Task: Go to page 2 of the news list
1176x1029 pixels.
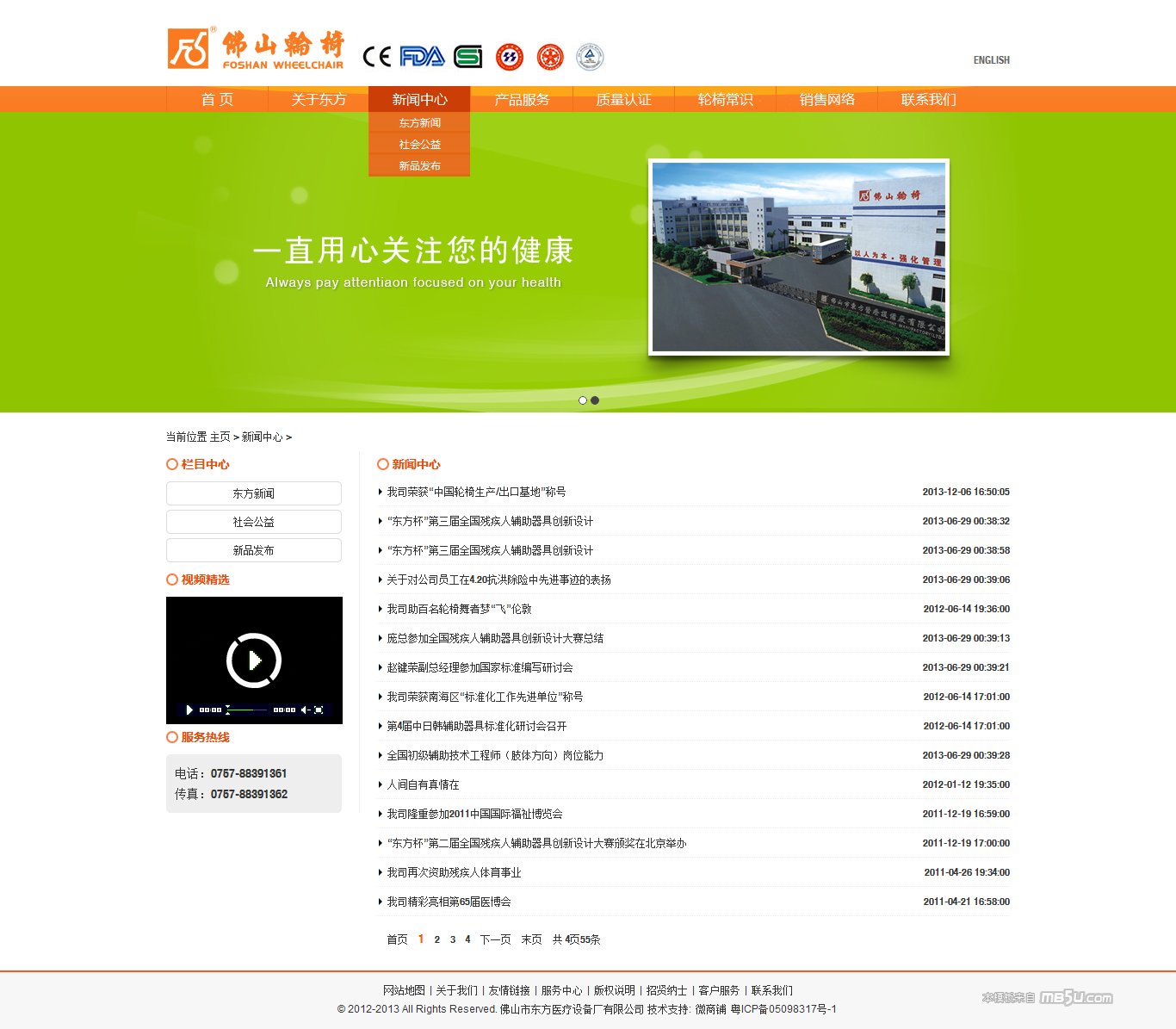Action: pos(437,939)
